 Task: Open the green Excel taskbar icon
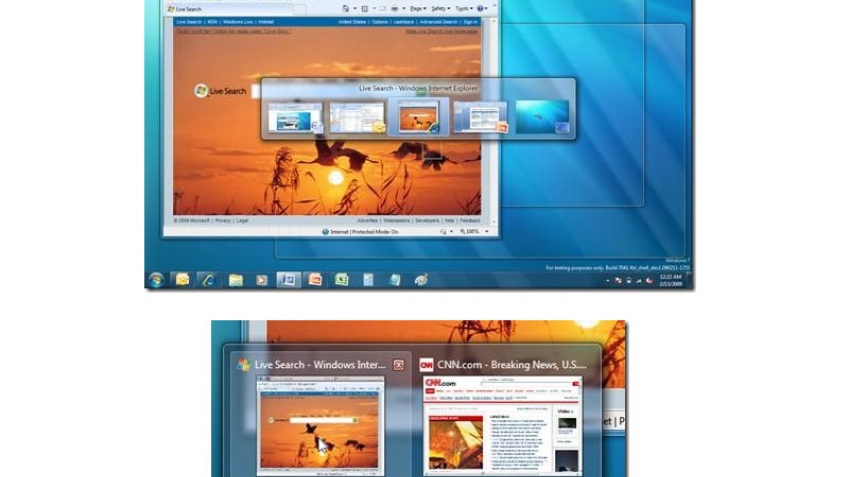(341, 280)
